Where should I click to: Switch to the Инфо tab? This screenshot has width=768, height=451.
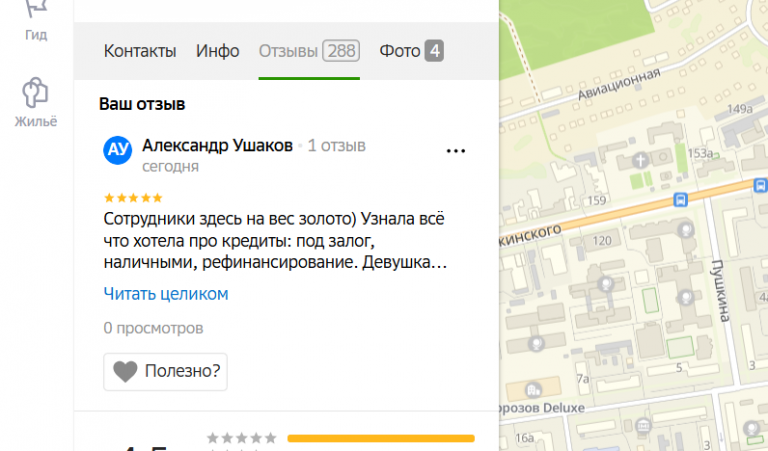(217, 51)
